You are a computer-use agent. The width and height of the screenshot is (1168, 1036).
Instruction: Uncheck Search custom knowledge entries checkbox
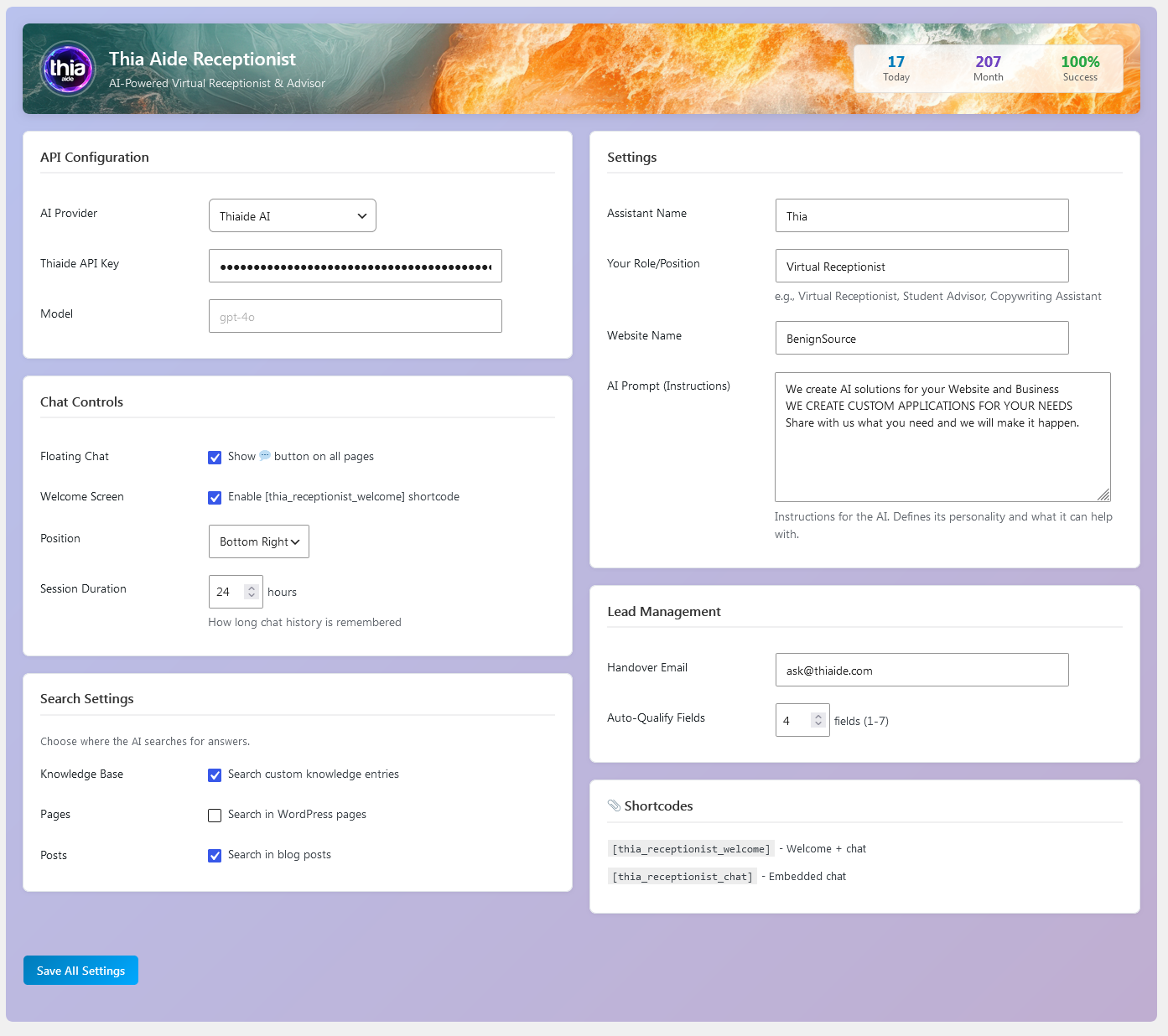click(215, 775)
